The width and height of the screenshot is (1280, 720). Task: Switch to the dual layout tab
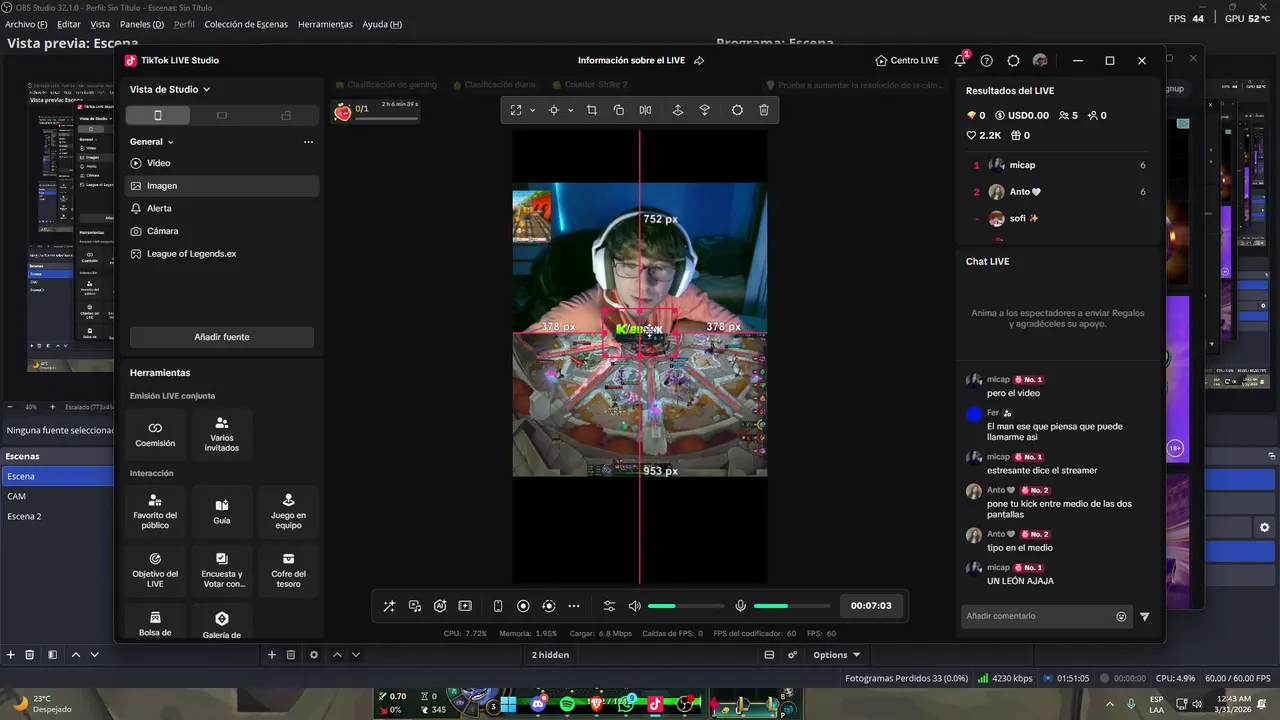[x=286, y=115]
